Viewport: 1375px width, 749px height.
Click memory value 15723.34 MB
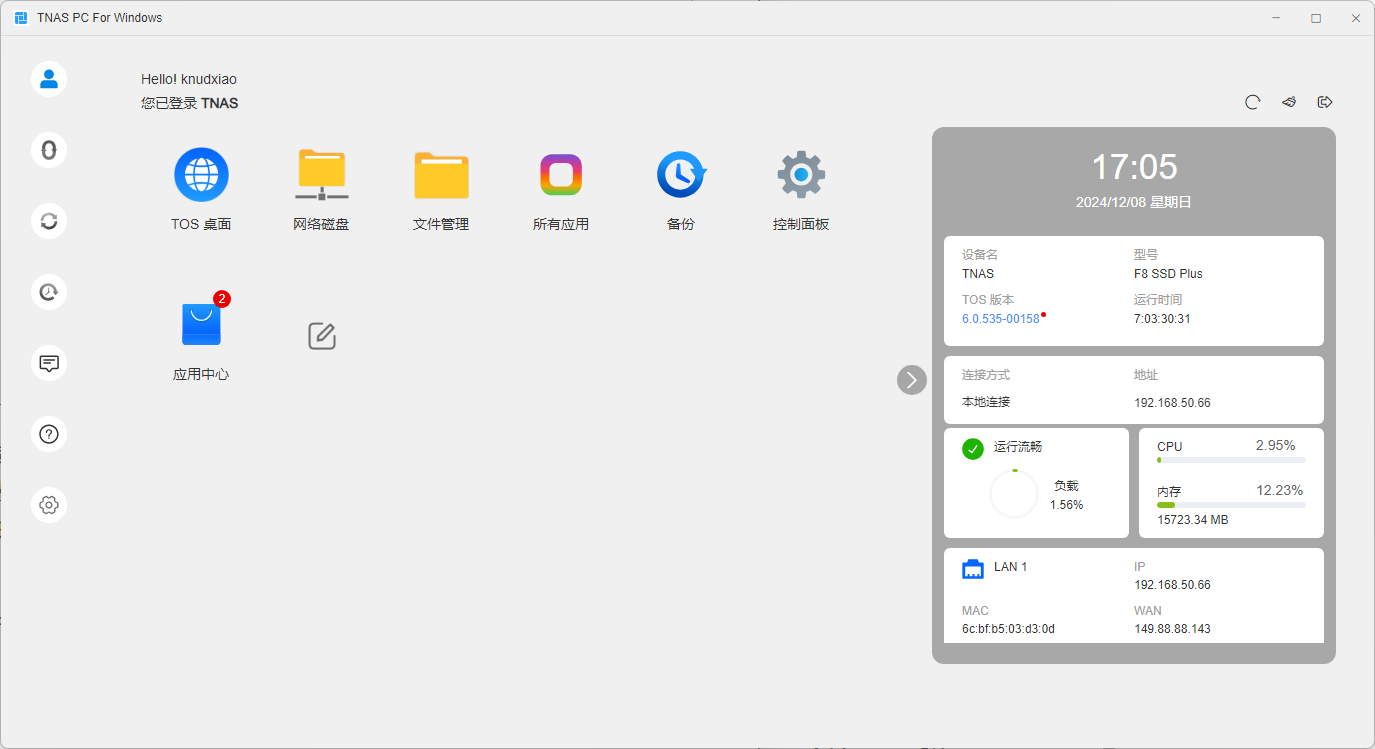pyautogui.click(x=1193, y=520)
